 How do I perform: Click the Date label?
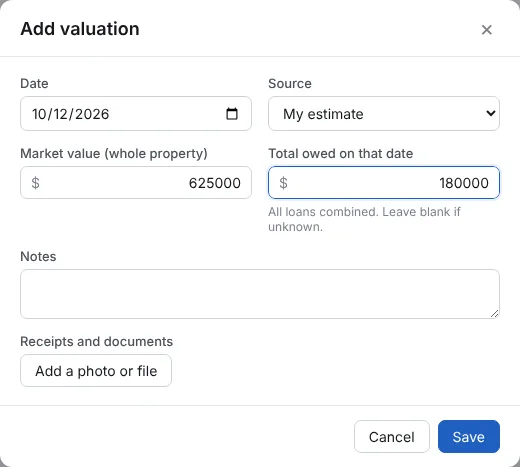coord(34,83)
